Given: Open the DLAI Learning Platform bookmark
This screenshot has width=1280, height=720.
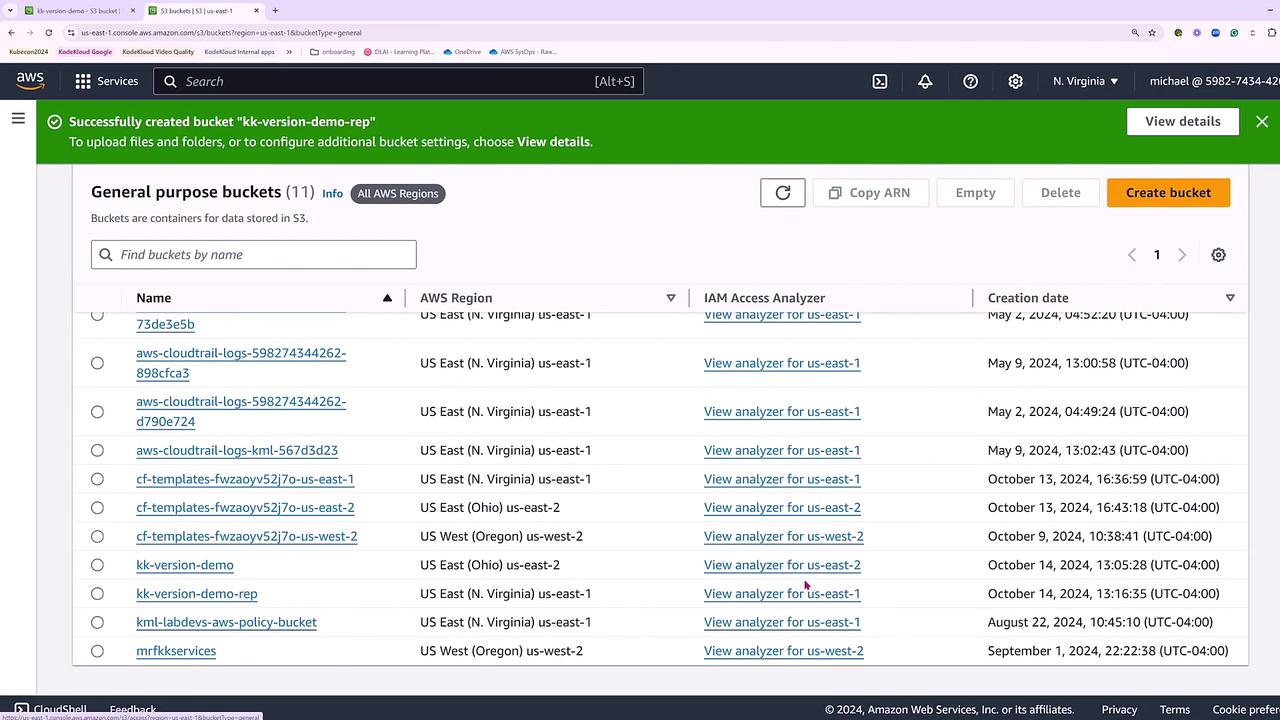Looking at the screenshot, I should (x=399, y=52).
